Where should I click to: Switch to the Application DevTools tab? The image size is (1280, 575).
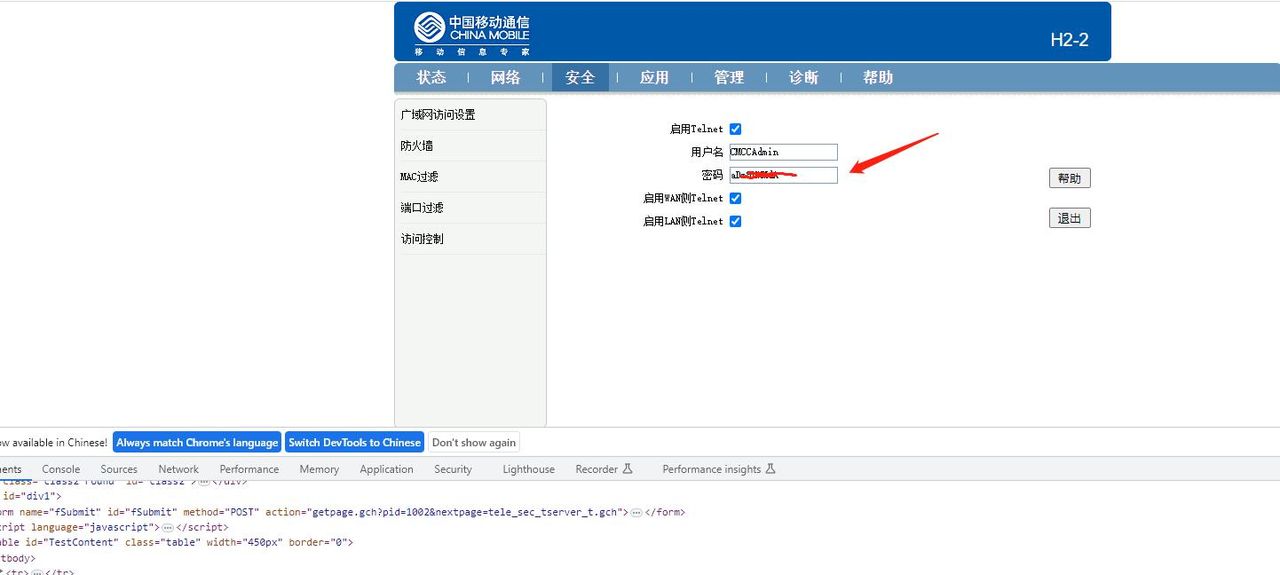point(386,469)
